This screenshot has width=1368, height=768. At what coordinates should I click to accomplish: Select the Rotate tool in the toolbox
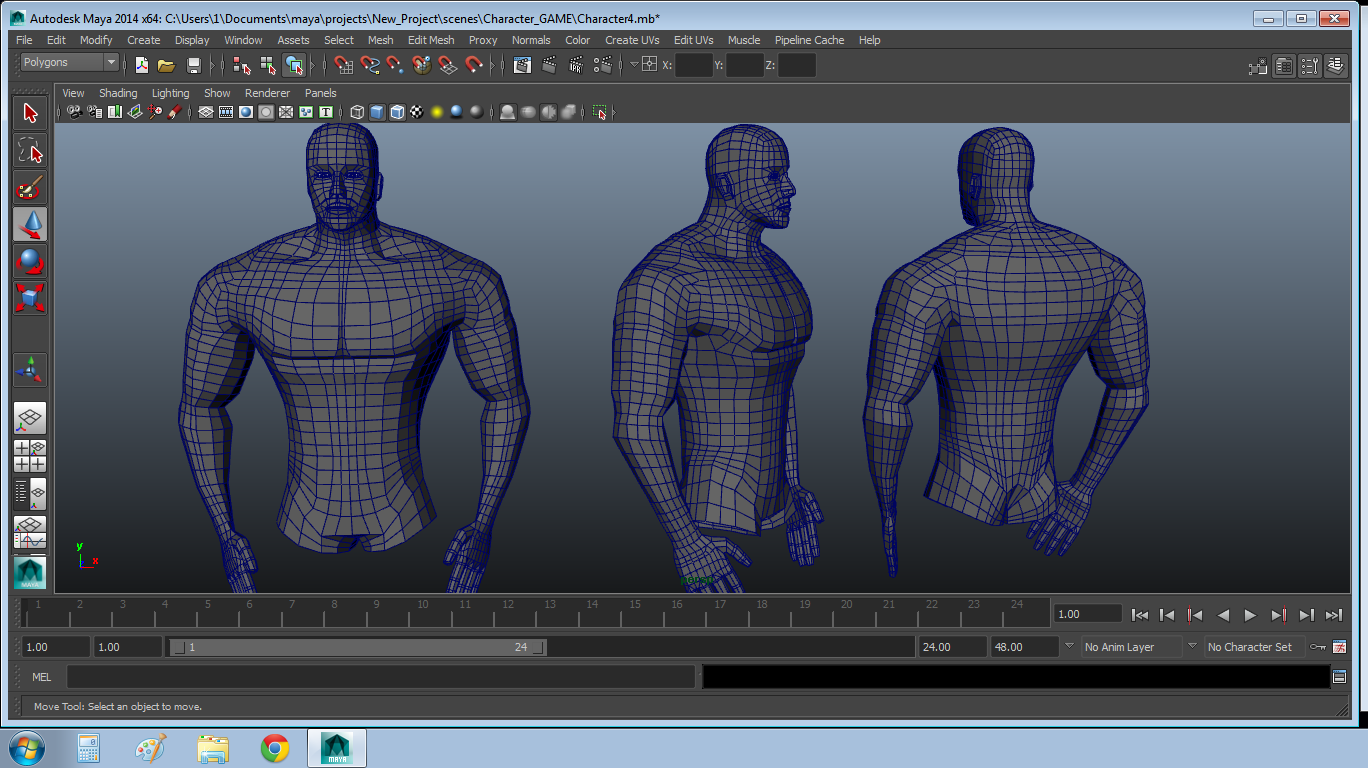coord(30,261)
